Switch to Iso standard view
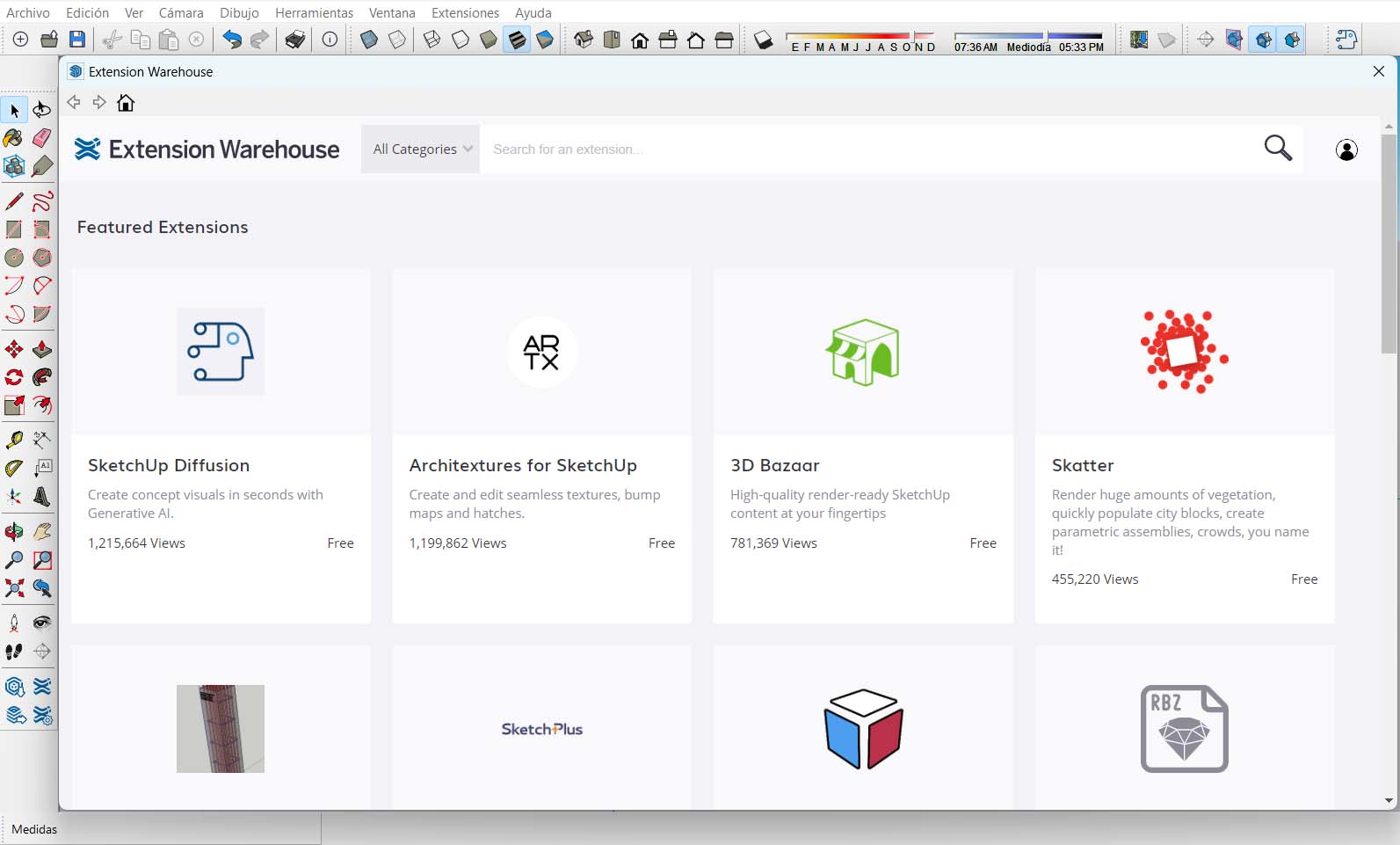Screen dimensions: 1400x845 click(x=584, y=40)
